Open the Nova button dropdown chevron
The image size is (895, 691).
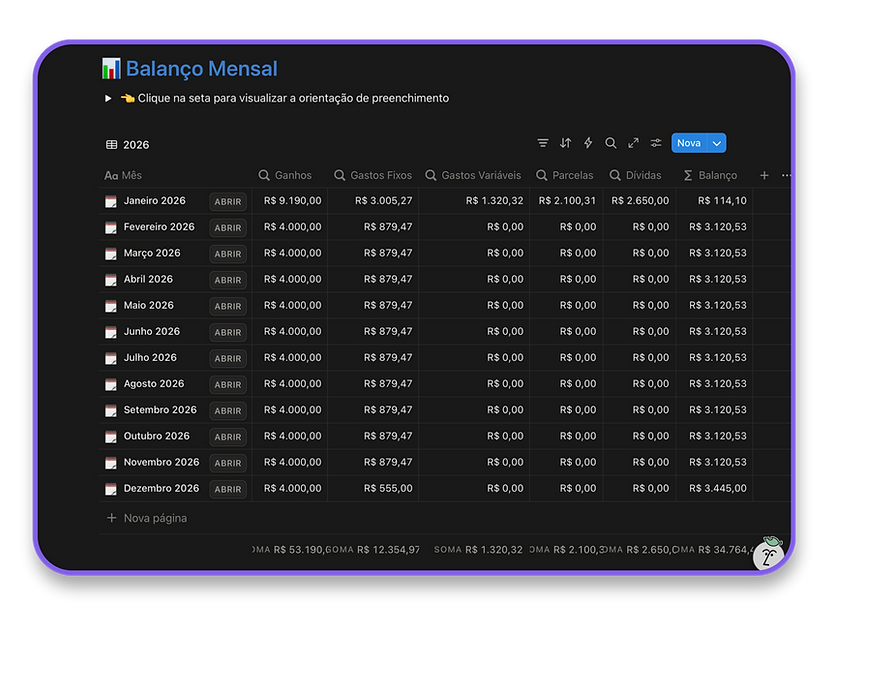tap(716, 143)
